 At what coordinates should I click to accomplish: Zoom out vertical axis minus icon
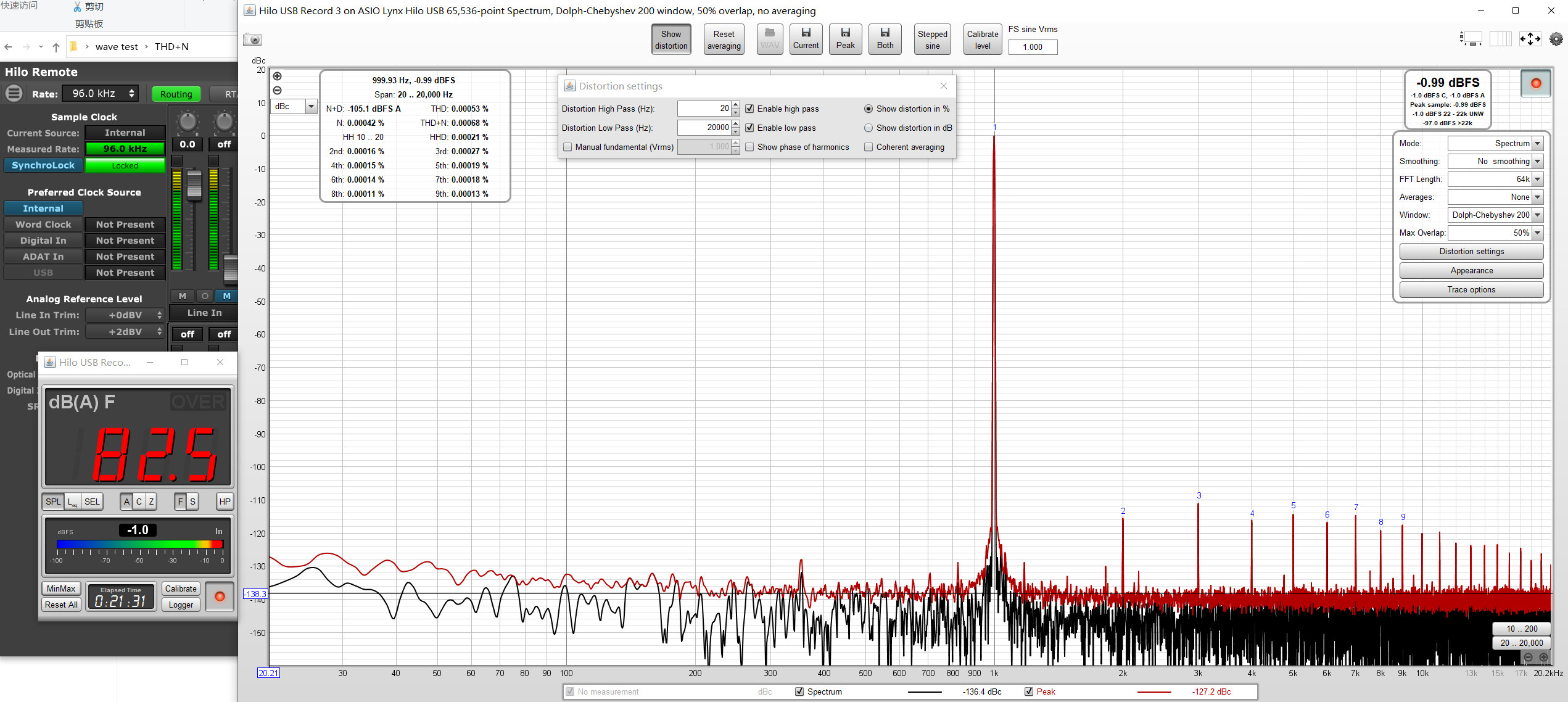(278, 91)
